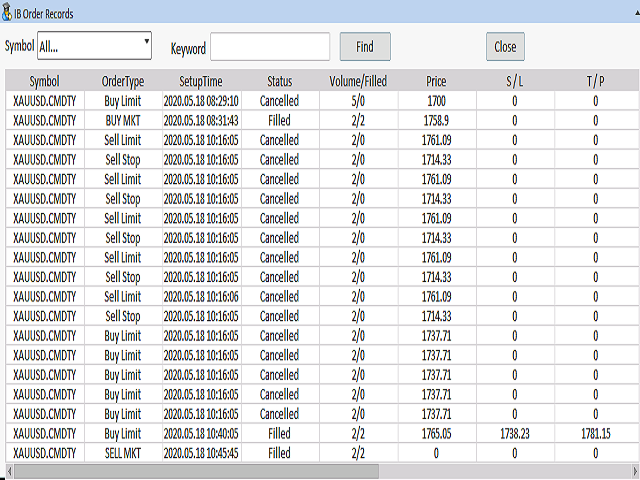
Task: Click Cancelled status in the 1700 price row
Action: 280,101
